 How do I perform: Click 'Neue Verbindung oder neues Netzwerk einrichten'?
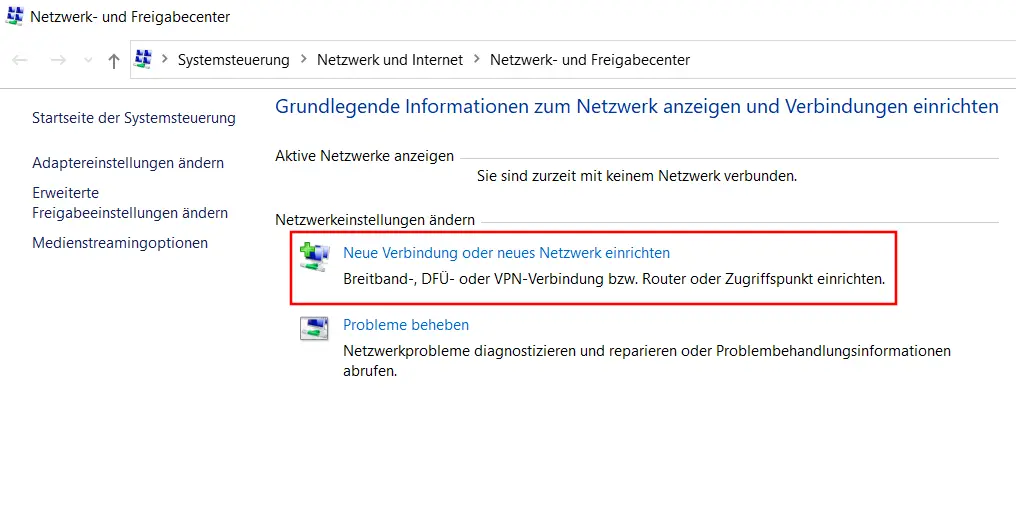pyautogui.click(x=506, y=253)
